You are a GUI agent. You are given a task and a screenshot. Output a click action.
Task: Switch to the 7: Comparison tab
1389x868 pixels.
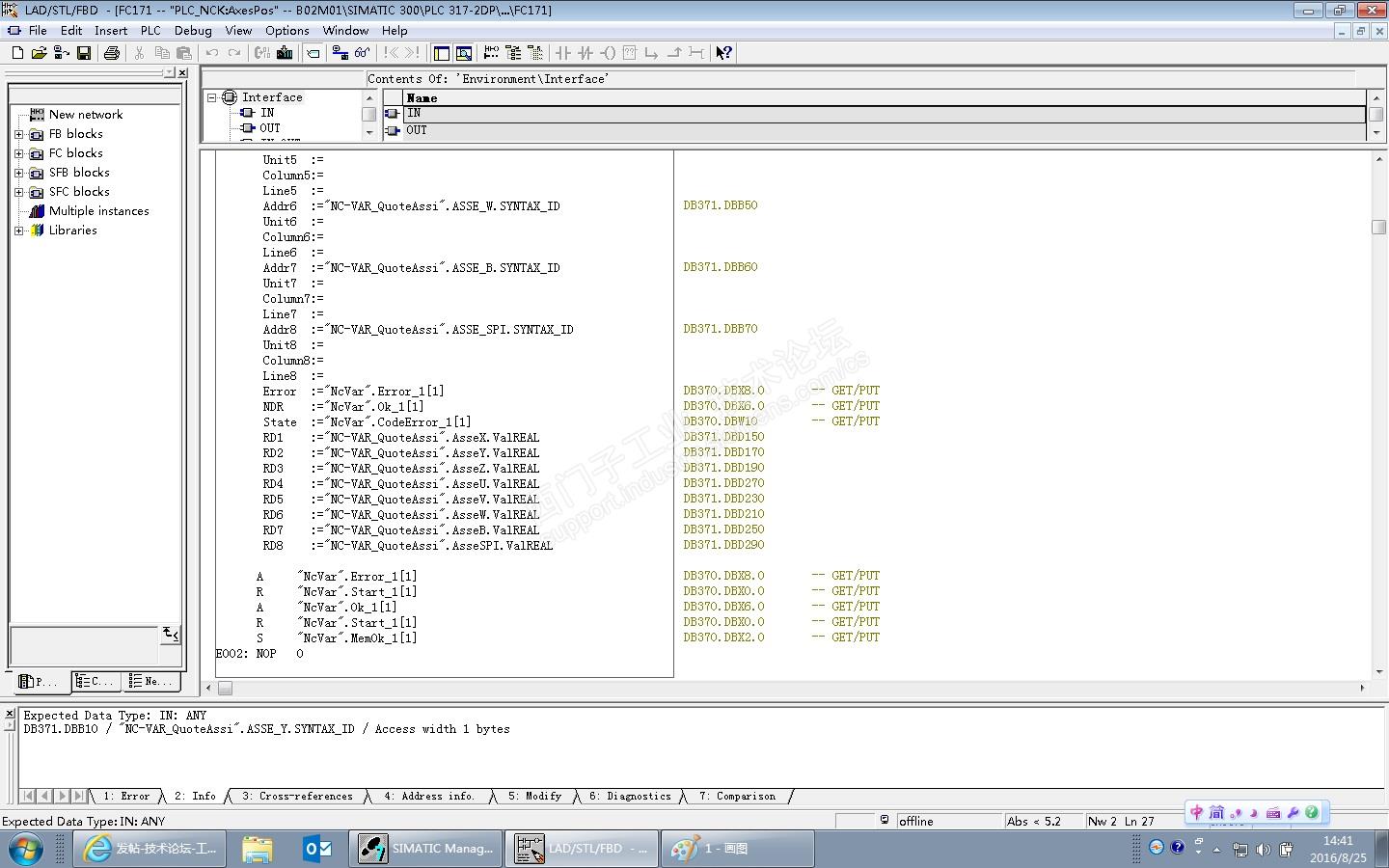pos(738,797)
